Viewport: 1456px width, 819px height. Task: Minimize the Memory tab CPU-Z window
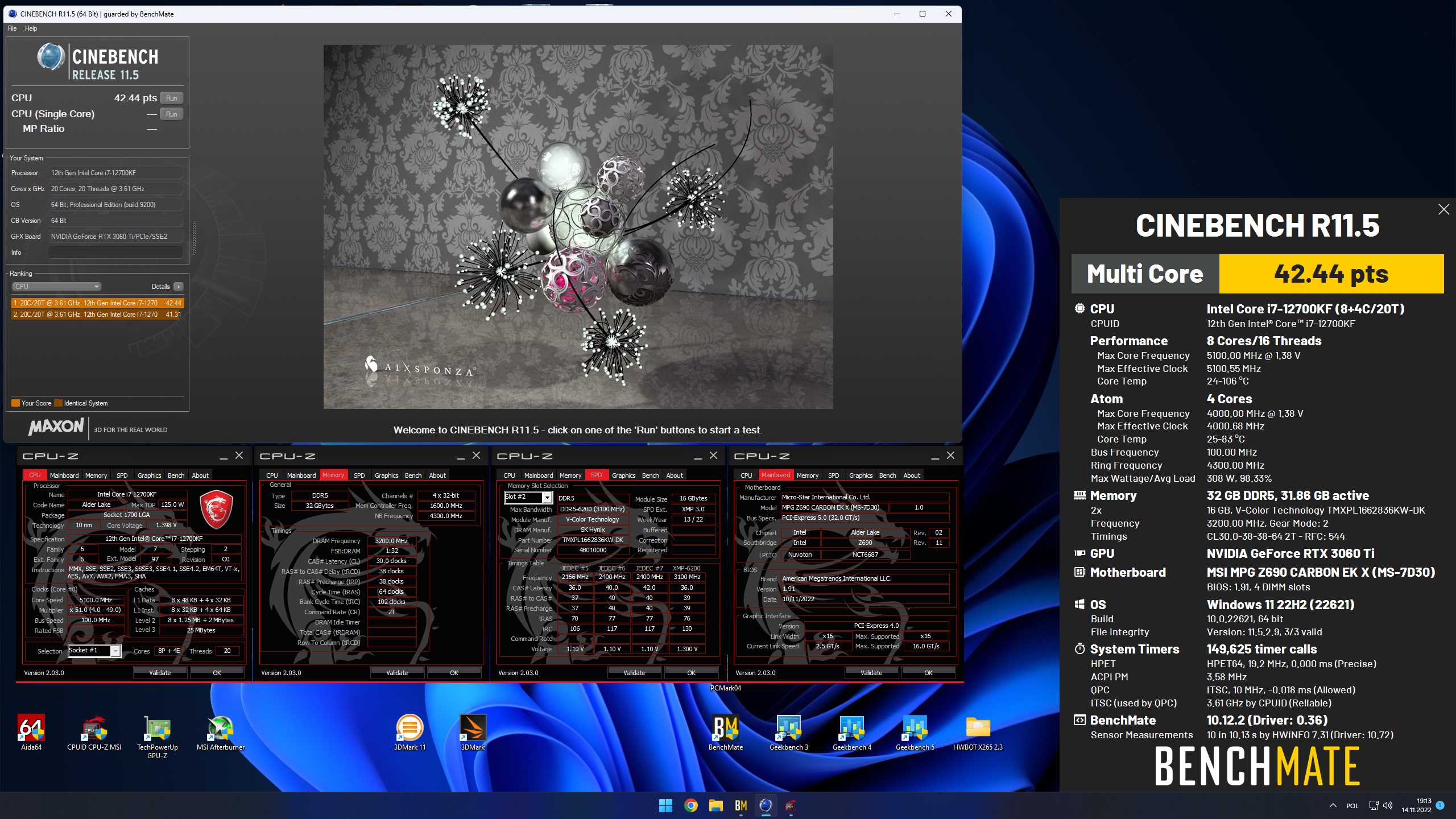tap(460, 456)
